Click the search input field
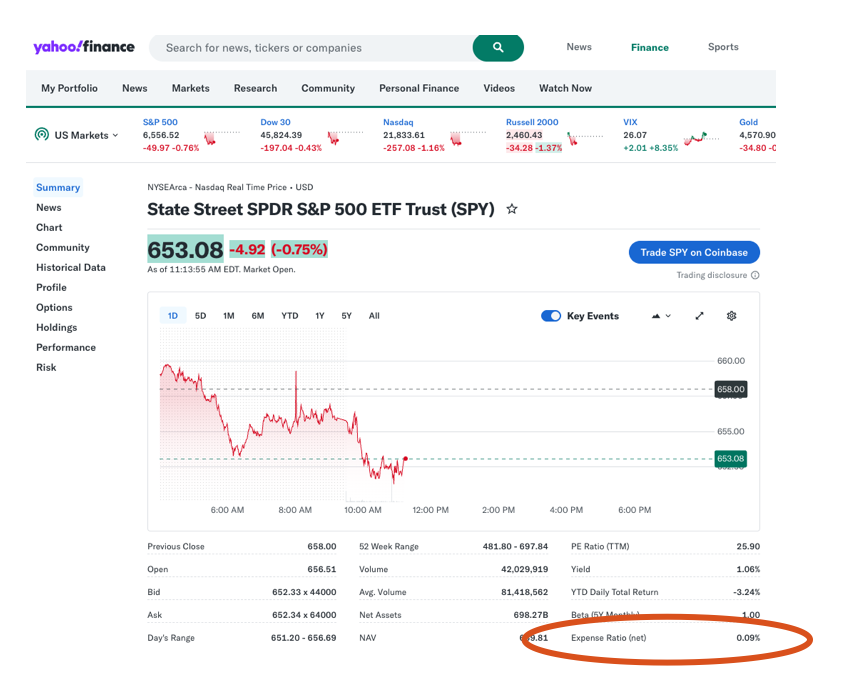Image resolution: width=844 pixels, height=695 pixels. point(310,48)
